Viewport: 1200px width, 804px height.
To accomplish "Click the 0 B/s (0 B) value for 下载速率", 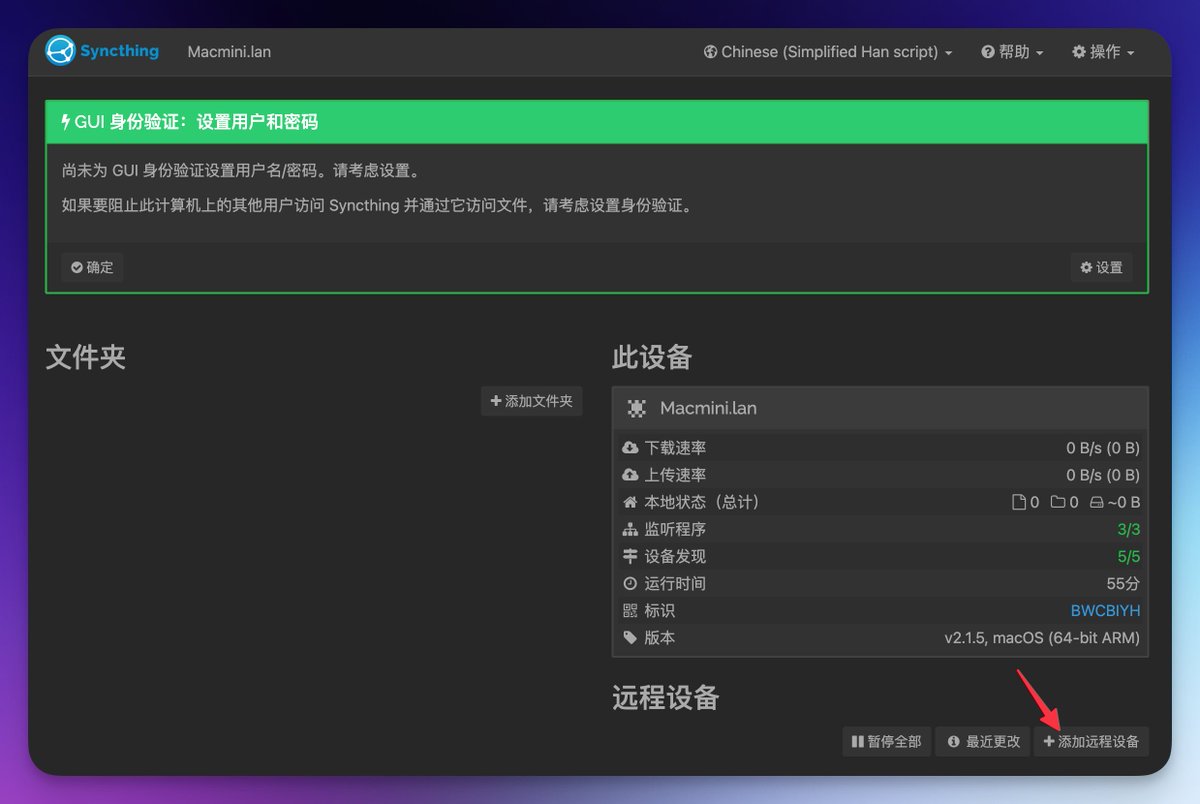I will click(1103, 448).
